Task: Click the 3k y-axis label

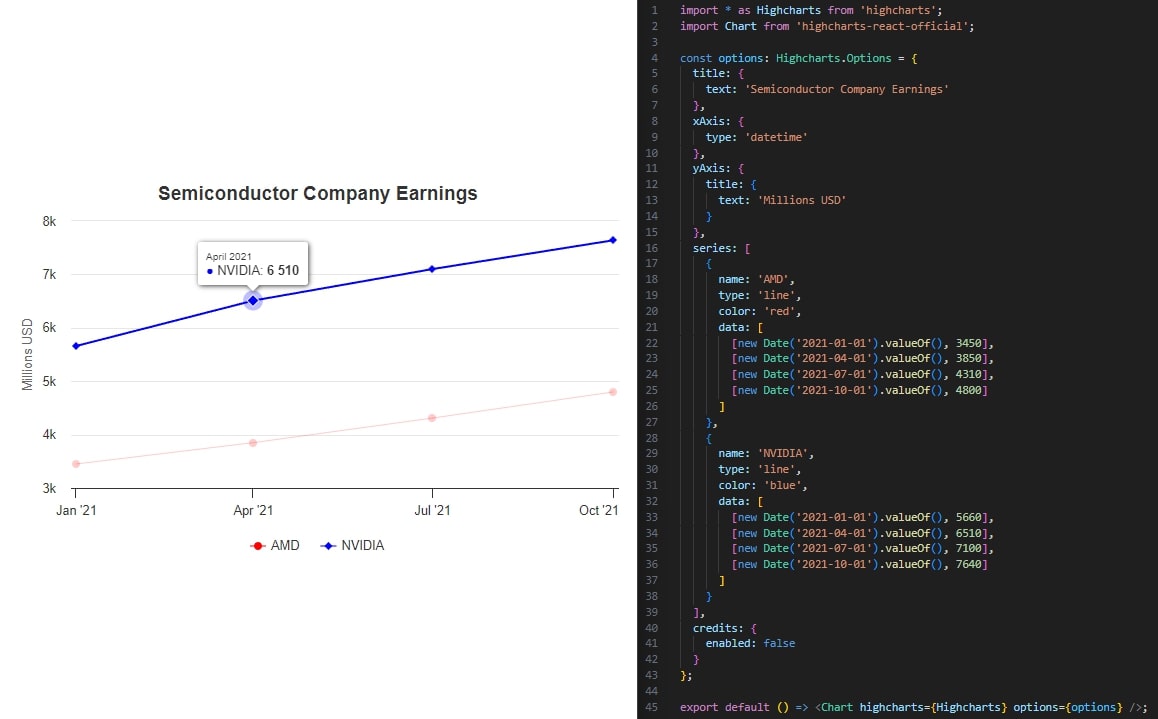Action: point(49,489)
